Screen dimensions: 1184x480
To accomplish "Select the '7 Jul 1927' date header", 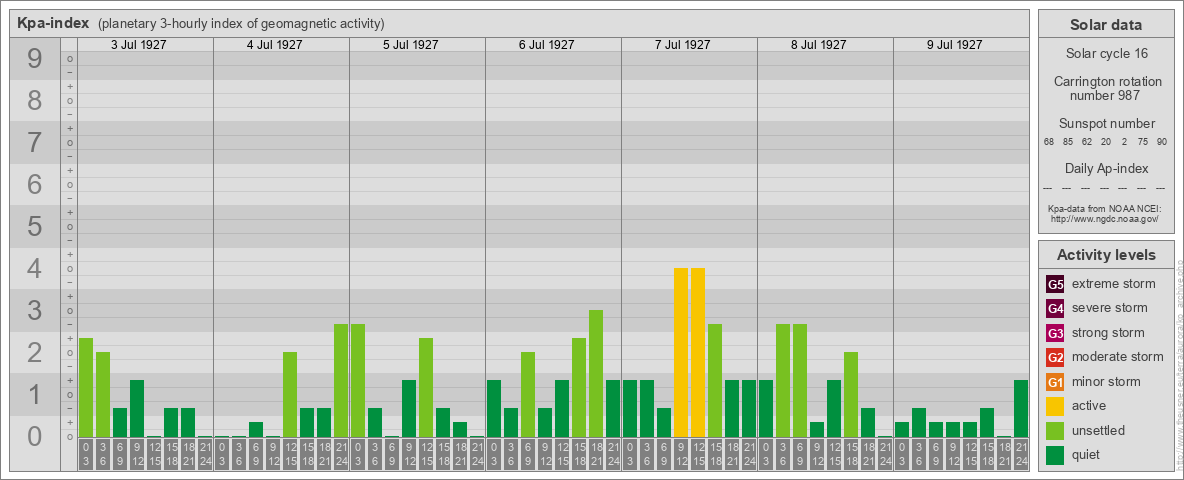I will point(682,45).
